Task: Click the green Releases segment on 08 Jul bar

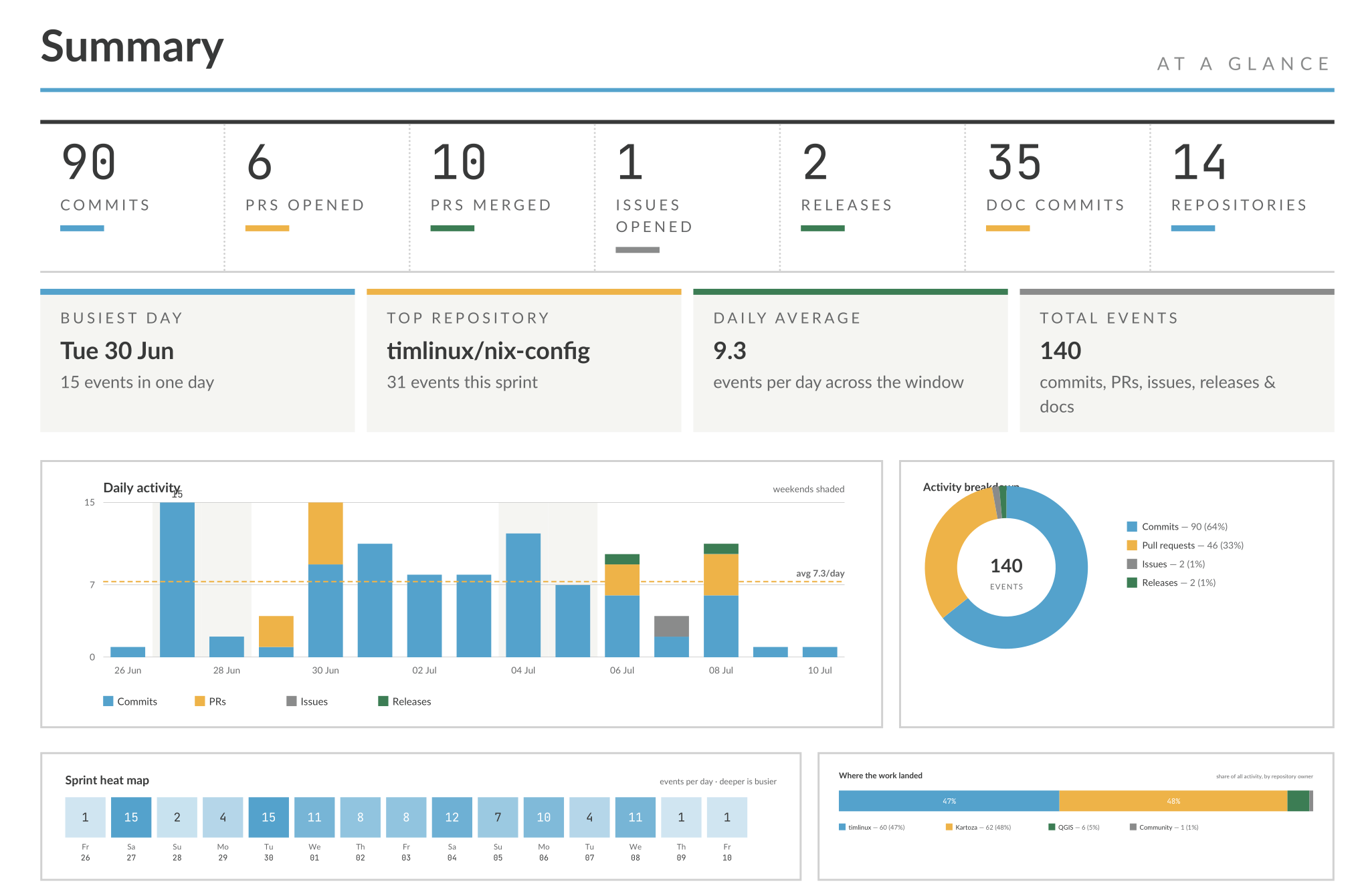Action: click(x=721, y=549)
